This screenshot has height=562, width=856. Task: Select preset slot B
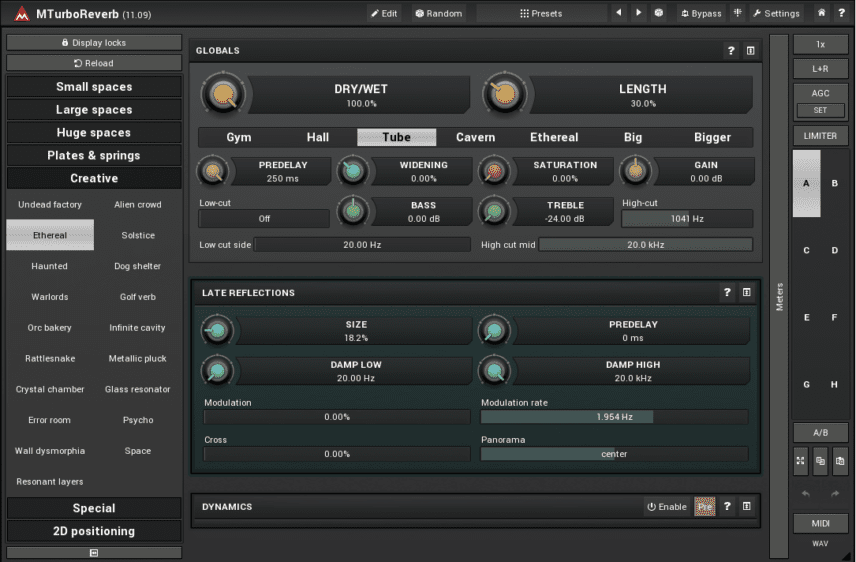click(x=834, y=184)
